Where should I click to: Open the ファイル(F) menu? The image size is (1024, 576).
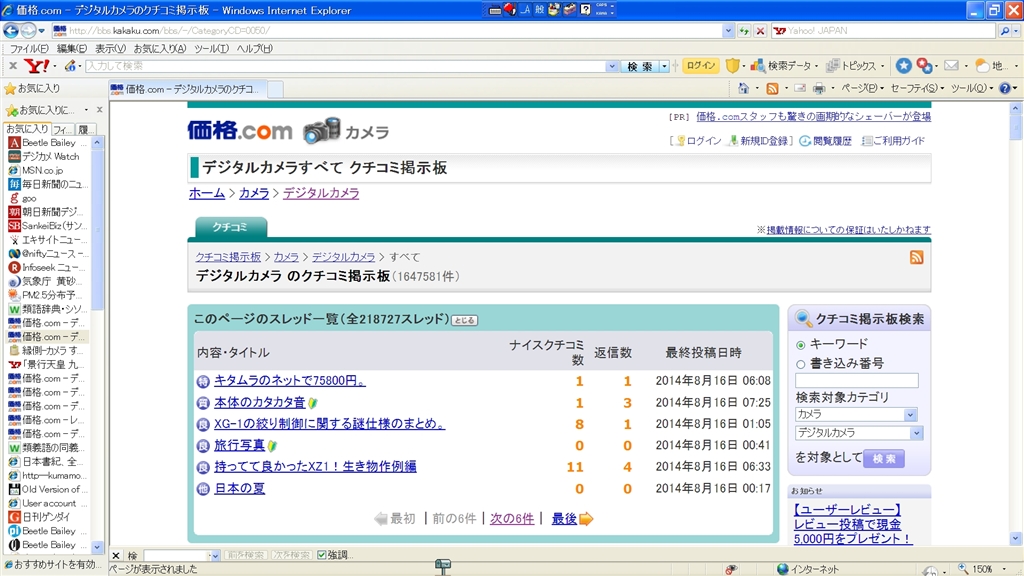pyautogui.click(x=29, y=48)
